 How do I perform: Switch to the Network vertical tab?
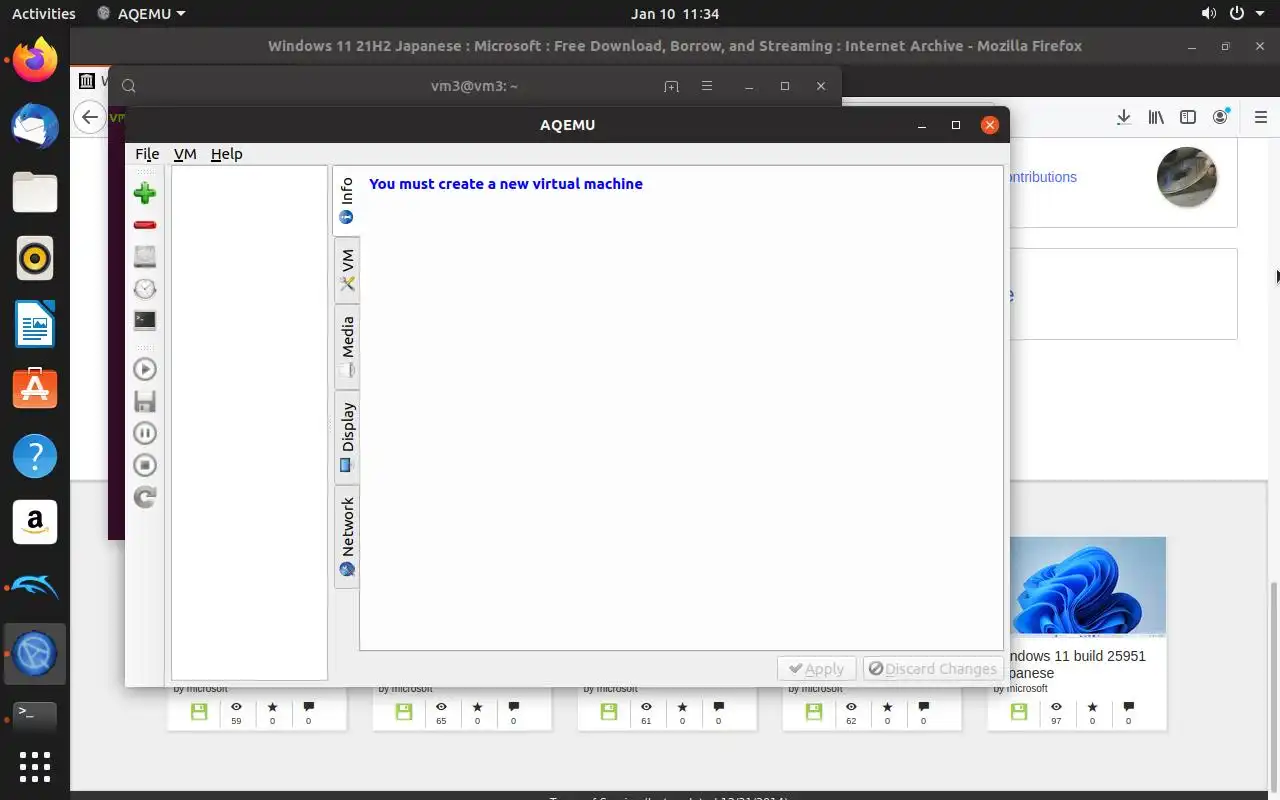pos(347,537)
